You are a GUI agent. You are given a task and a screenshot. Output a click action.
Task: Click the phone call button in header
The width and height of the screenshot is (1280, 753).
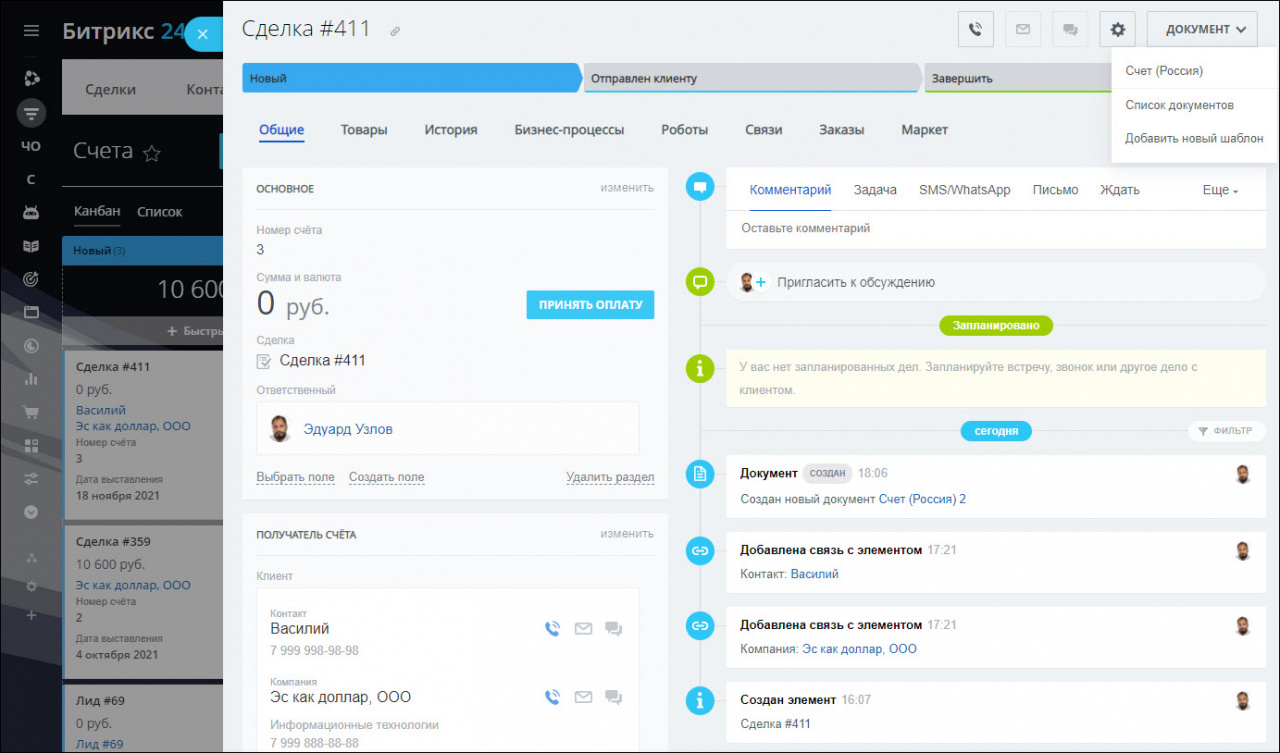pyautogui.click(x=976, y=29)
